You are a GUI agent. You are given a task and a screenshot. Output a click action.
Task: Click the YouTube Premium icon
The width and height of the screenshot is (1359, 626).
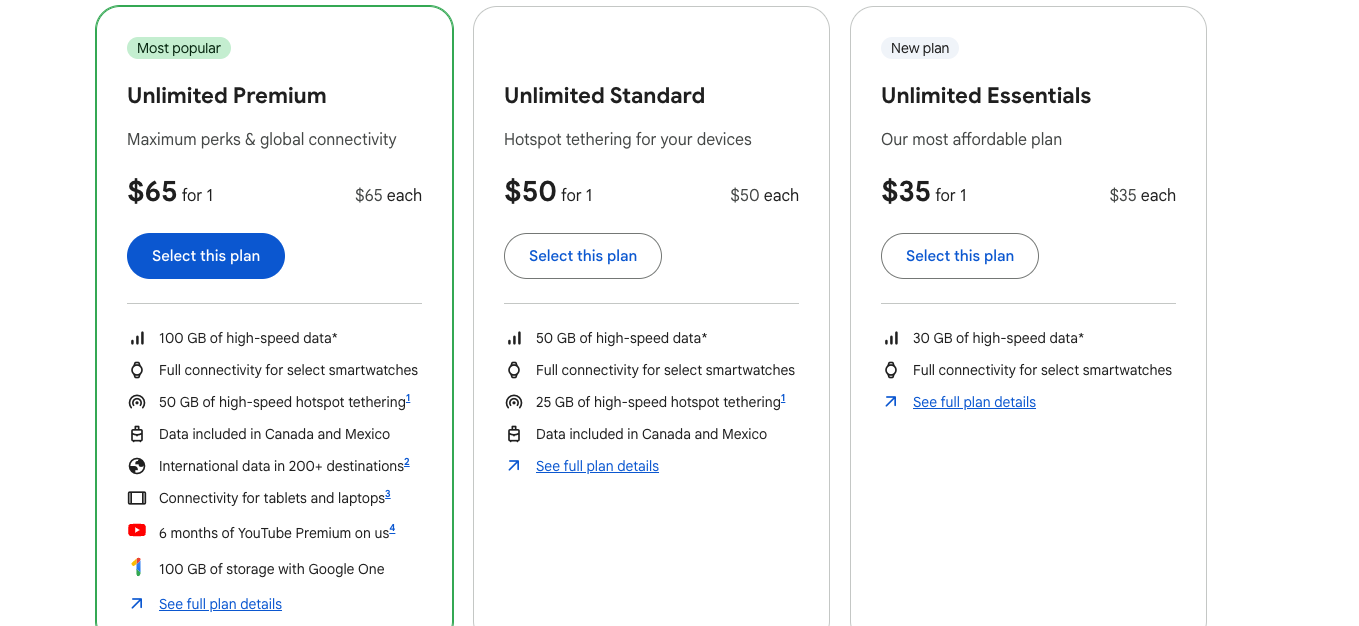(x=137, y=531)
